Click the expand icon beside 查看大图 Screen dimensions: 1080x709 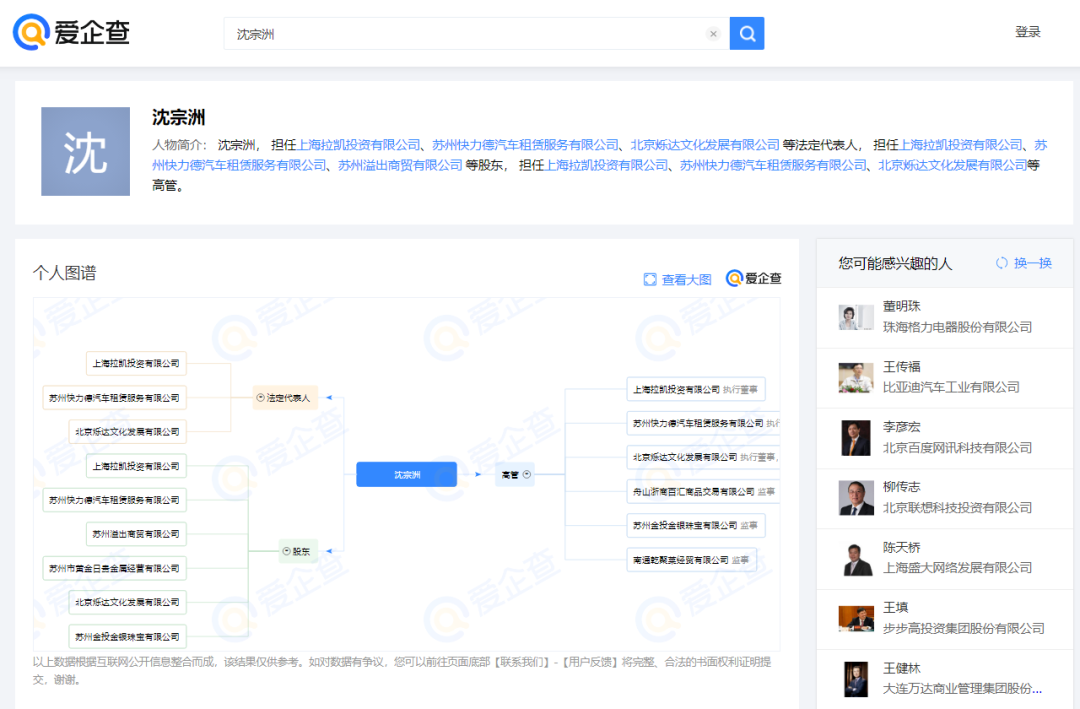pyautogui.click(x=650, y=279)
